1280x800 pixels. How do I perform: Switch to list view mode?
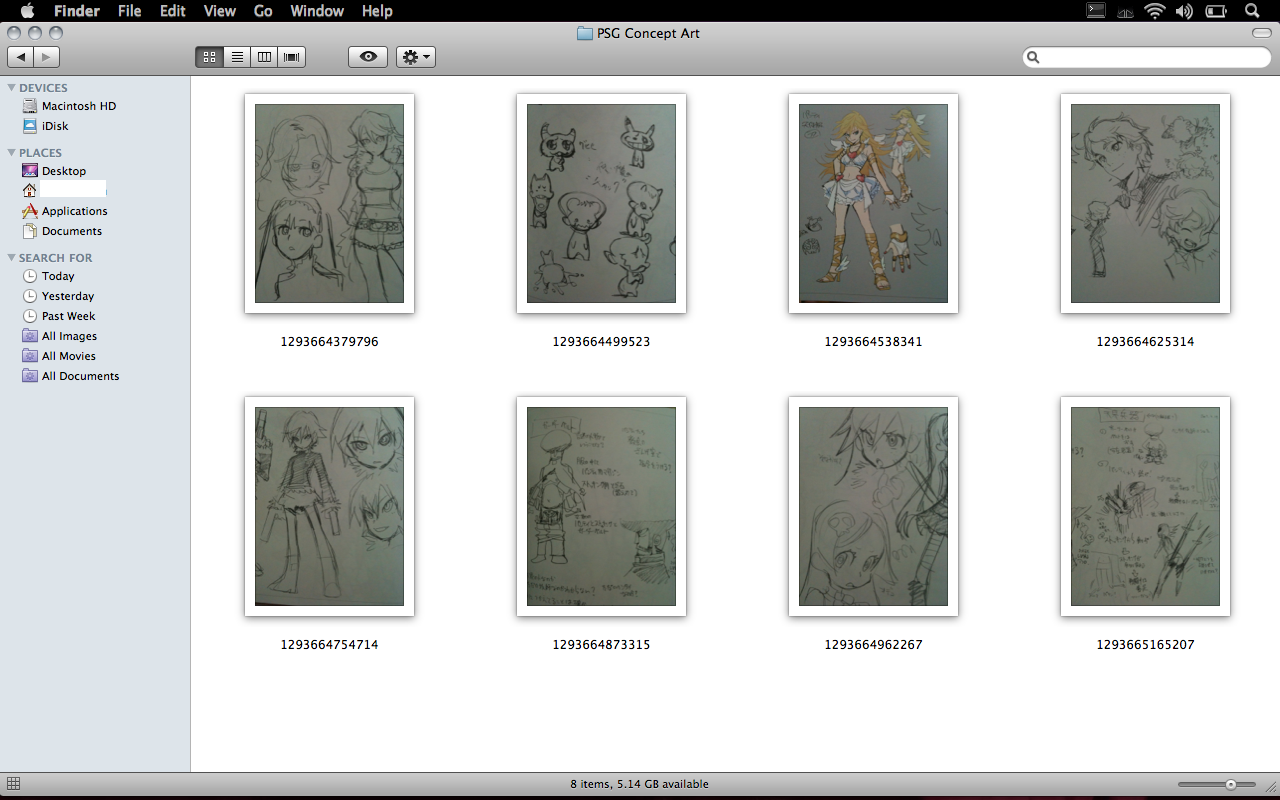point(237,57)
